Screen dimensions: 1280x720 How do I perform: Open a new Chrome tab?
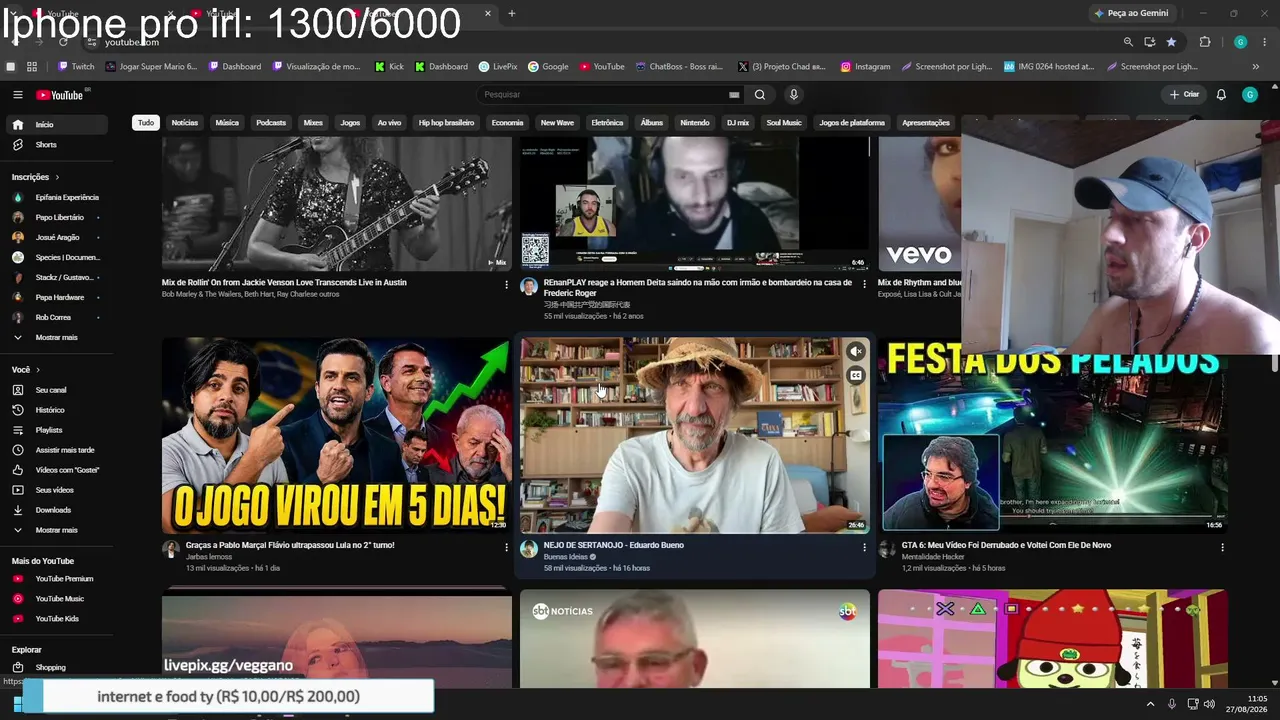pyautogui.click(x=512, y=14)
